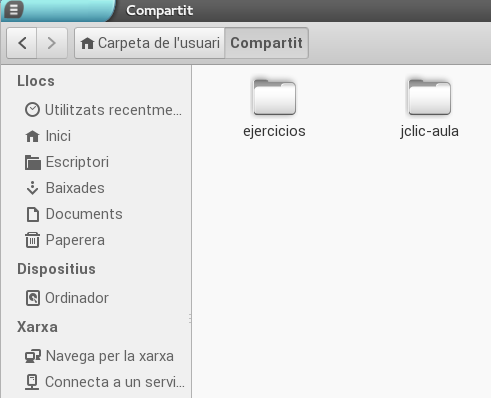Click the home icon in path bar

pyautogui.click(x=87, y=43)
